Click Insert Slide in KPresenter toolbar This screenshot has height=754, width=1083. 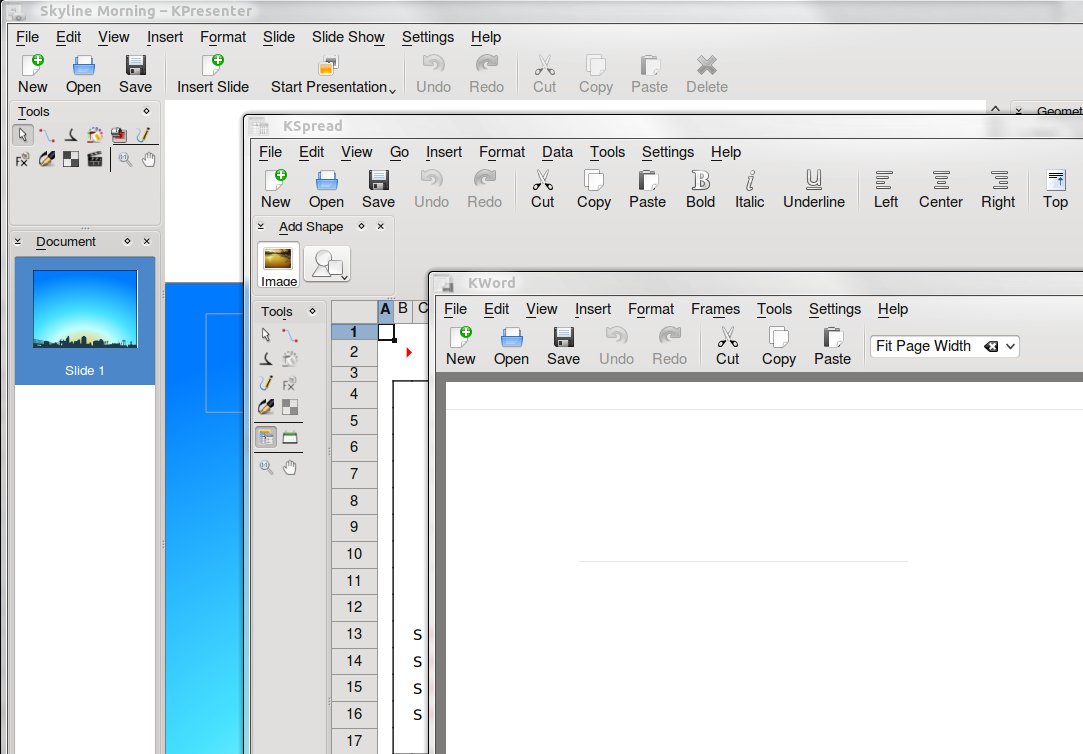(x=213, y=75)
